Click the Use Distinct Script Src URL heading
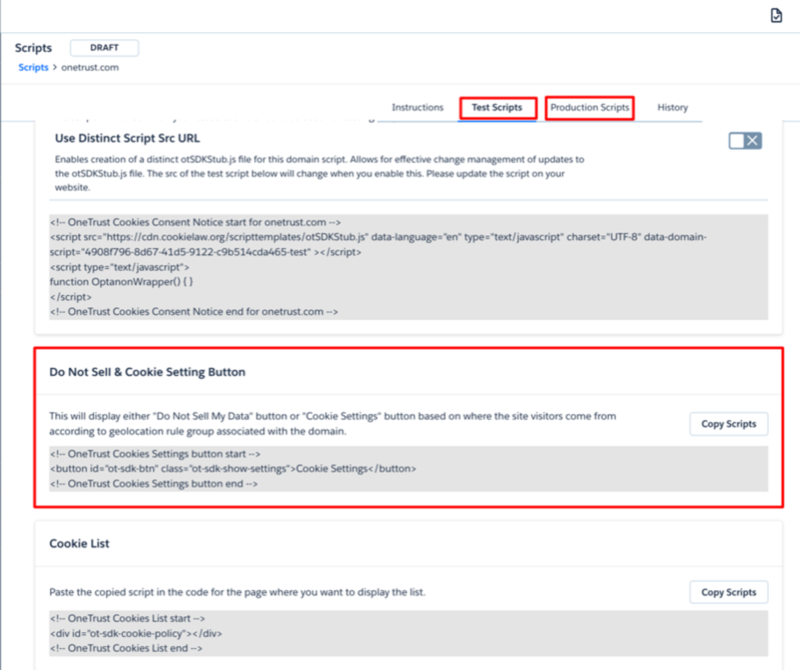The height and width of the screenshot is (670, 800). point(130,138)
